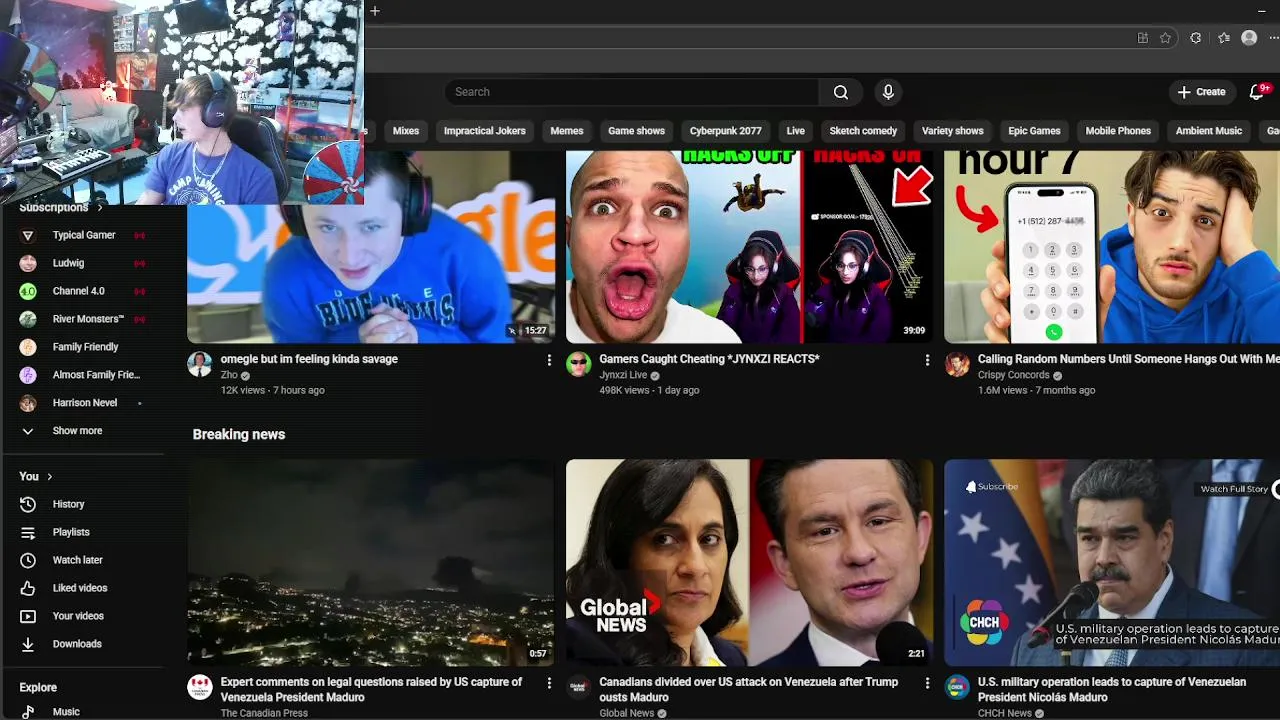
Task: Select the Mobile Phones chip
Action: click(x=1118, y=131)
